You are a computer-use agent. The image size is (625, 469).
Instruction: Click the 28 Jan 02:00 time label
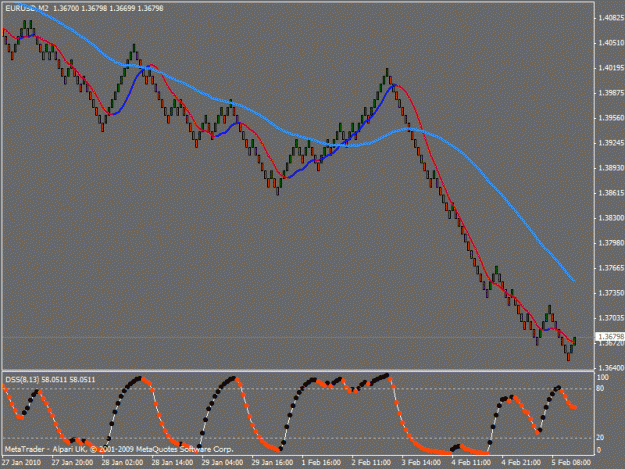pyautogui.click(x=122, y=463)
